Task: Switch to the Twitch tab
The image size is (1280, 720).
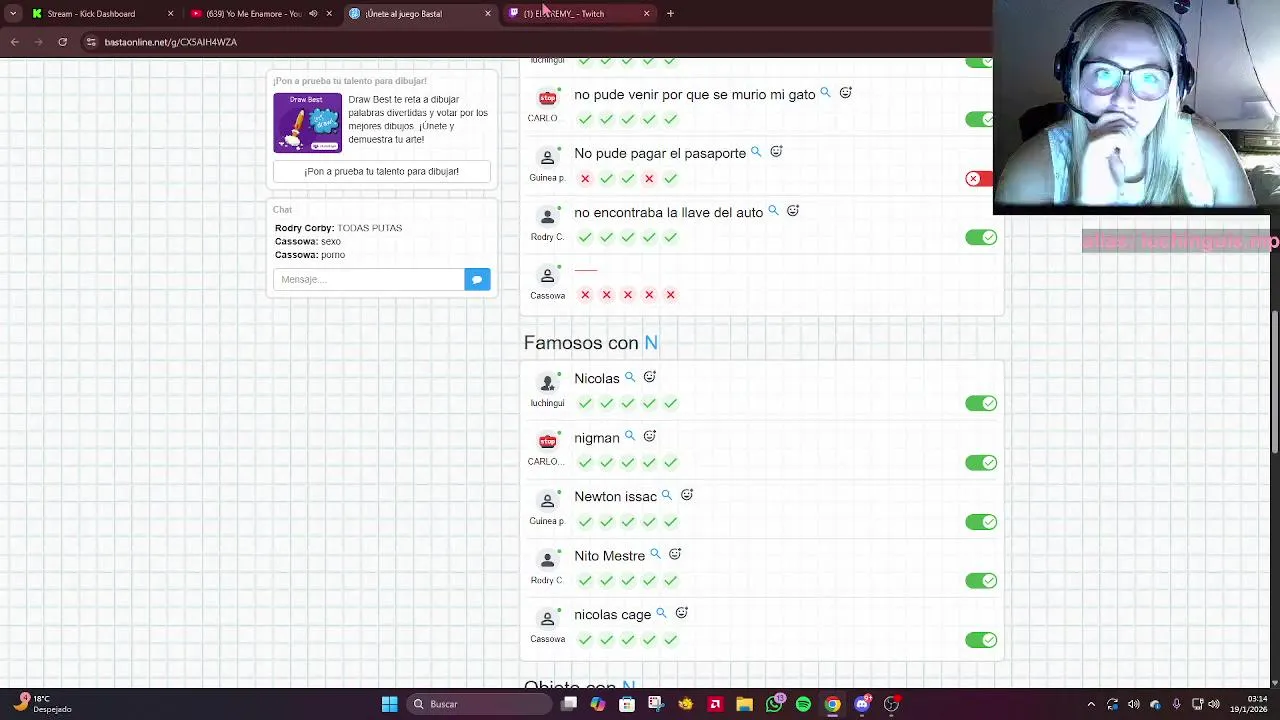Action: click(578, 14)
